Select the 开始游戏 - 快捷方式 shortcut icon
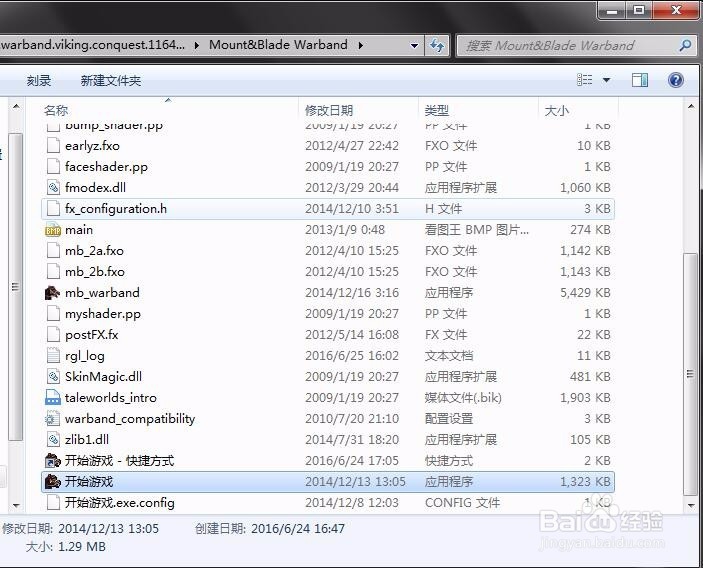This screenshot has height=568, width=703. 53,461
